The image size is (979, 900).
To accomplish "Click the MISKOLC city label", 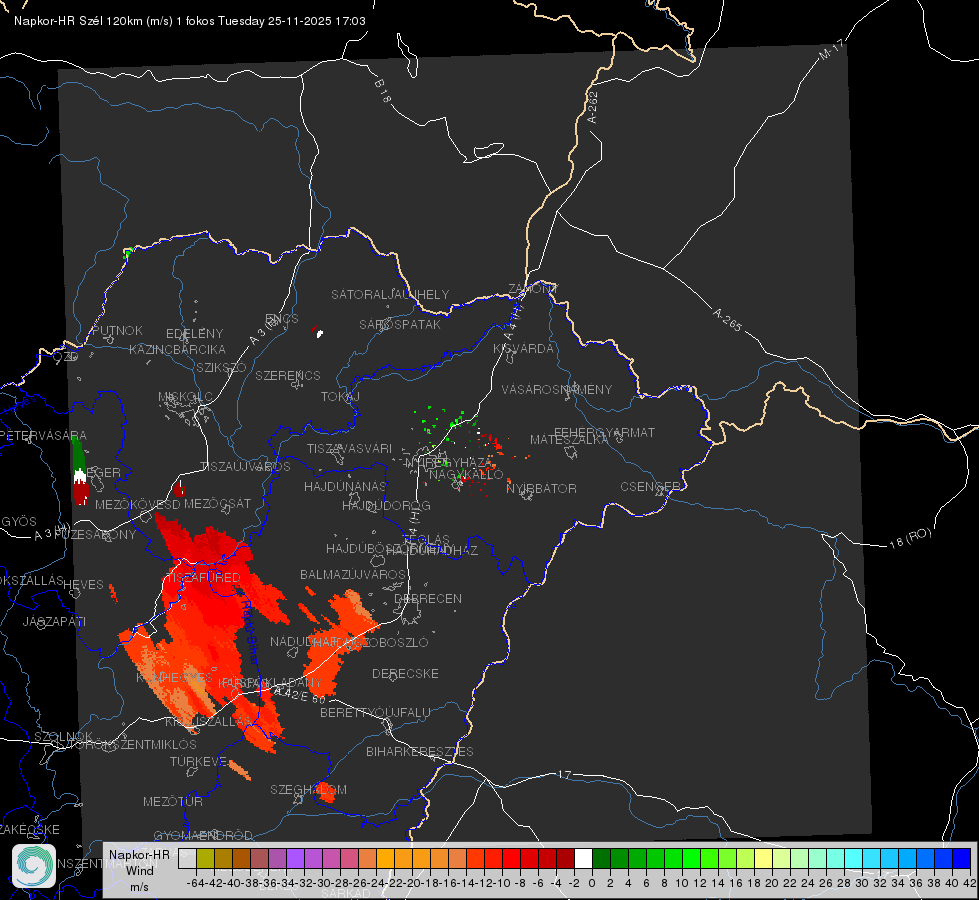I will tap(185, 397).
